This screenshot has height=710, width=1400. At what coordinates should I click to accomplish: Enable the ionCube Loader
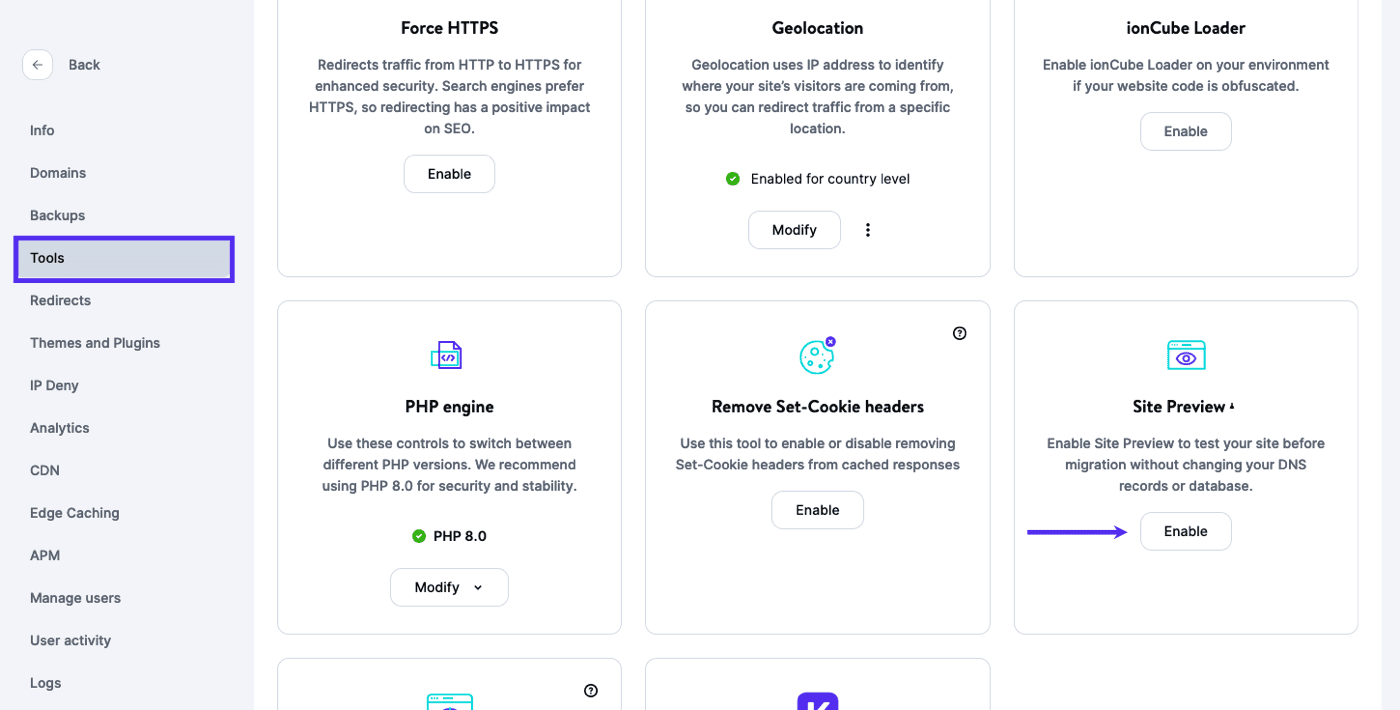pos(1185,131)
